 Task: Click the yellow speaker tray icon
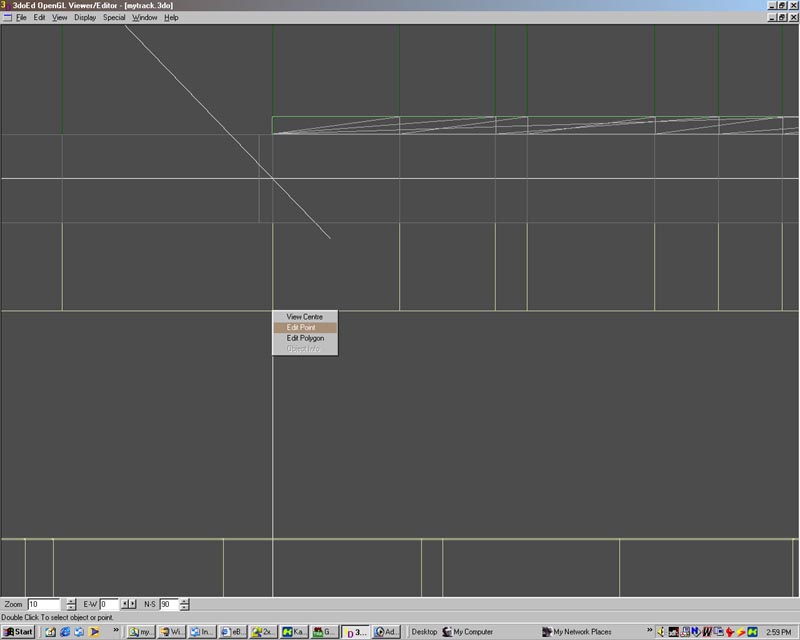tap(662, 632)
